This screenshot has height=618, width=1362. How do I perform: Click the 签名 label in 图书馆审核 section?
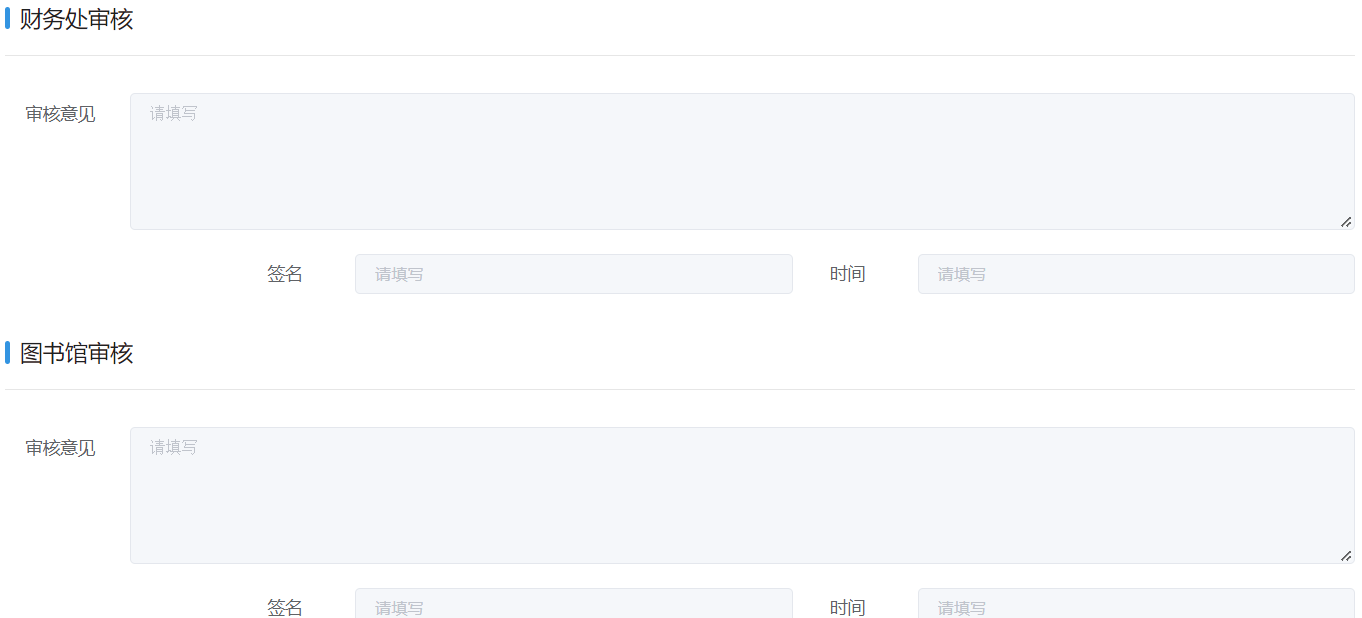tap(285, 607)
